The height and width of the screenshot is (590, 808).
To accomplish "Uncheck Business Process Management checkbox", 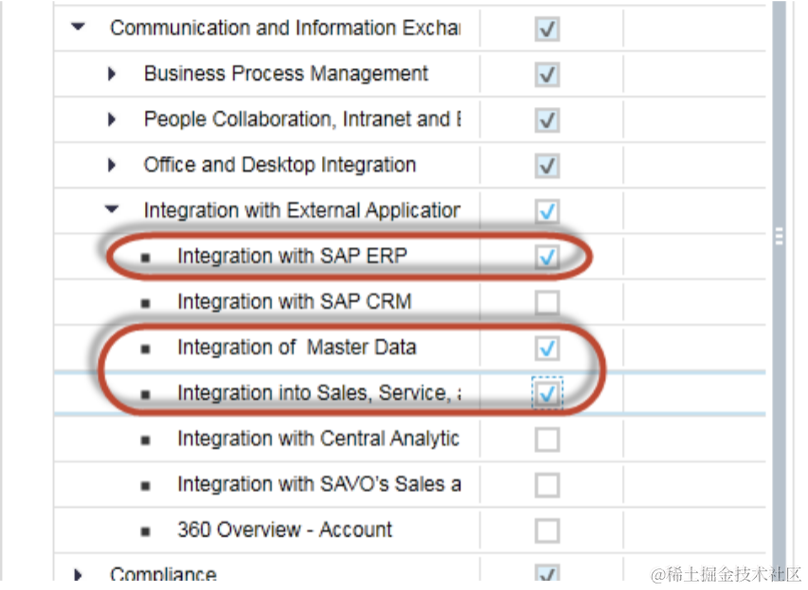I will pos(547,74).
